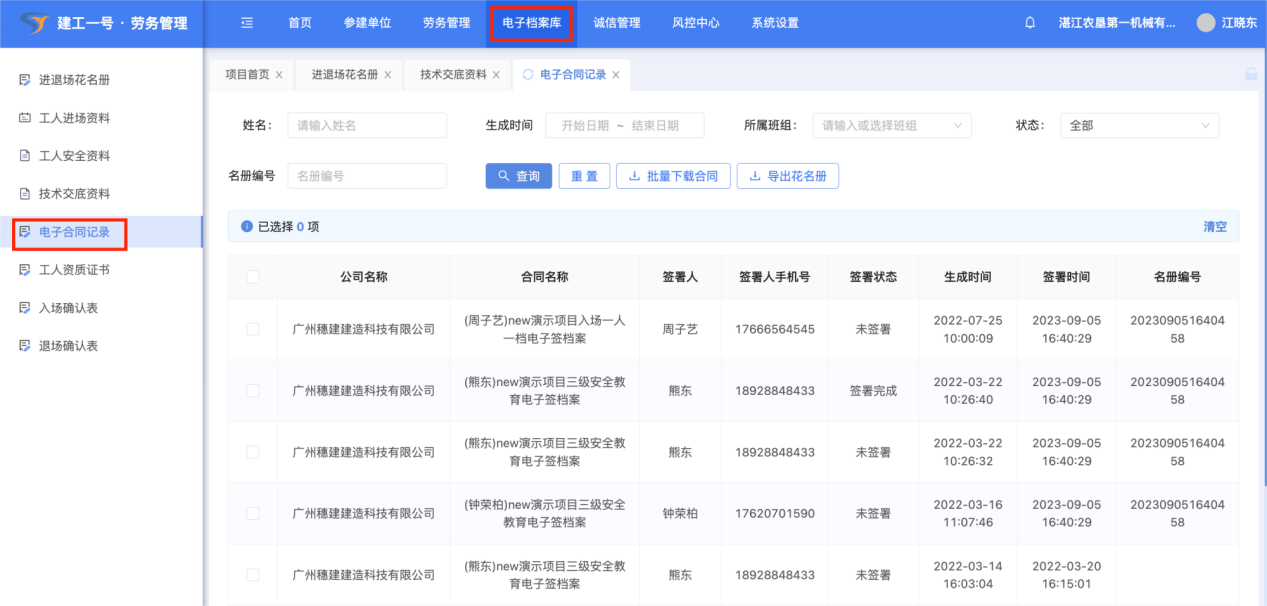Open the 风控中心 top menu
The image size is (1267, 606).
[695, 23]
